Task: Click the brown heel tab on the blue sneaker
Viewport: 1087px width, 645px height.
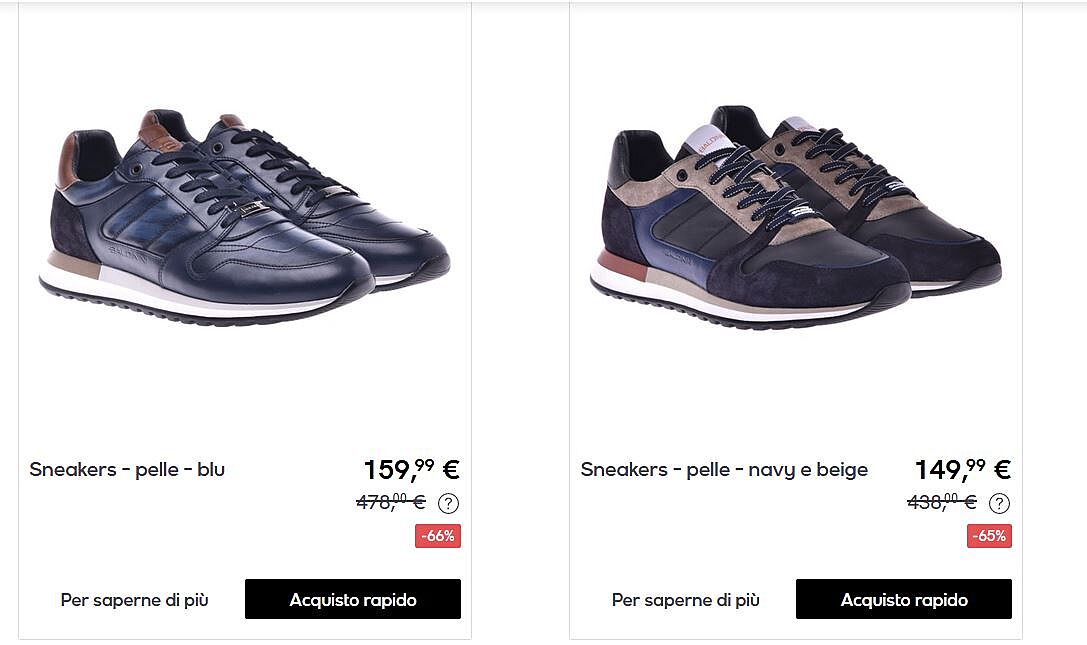Action: [x=67, y=161]
